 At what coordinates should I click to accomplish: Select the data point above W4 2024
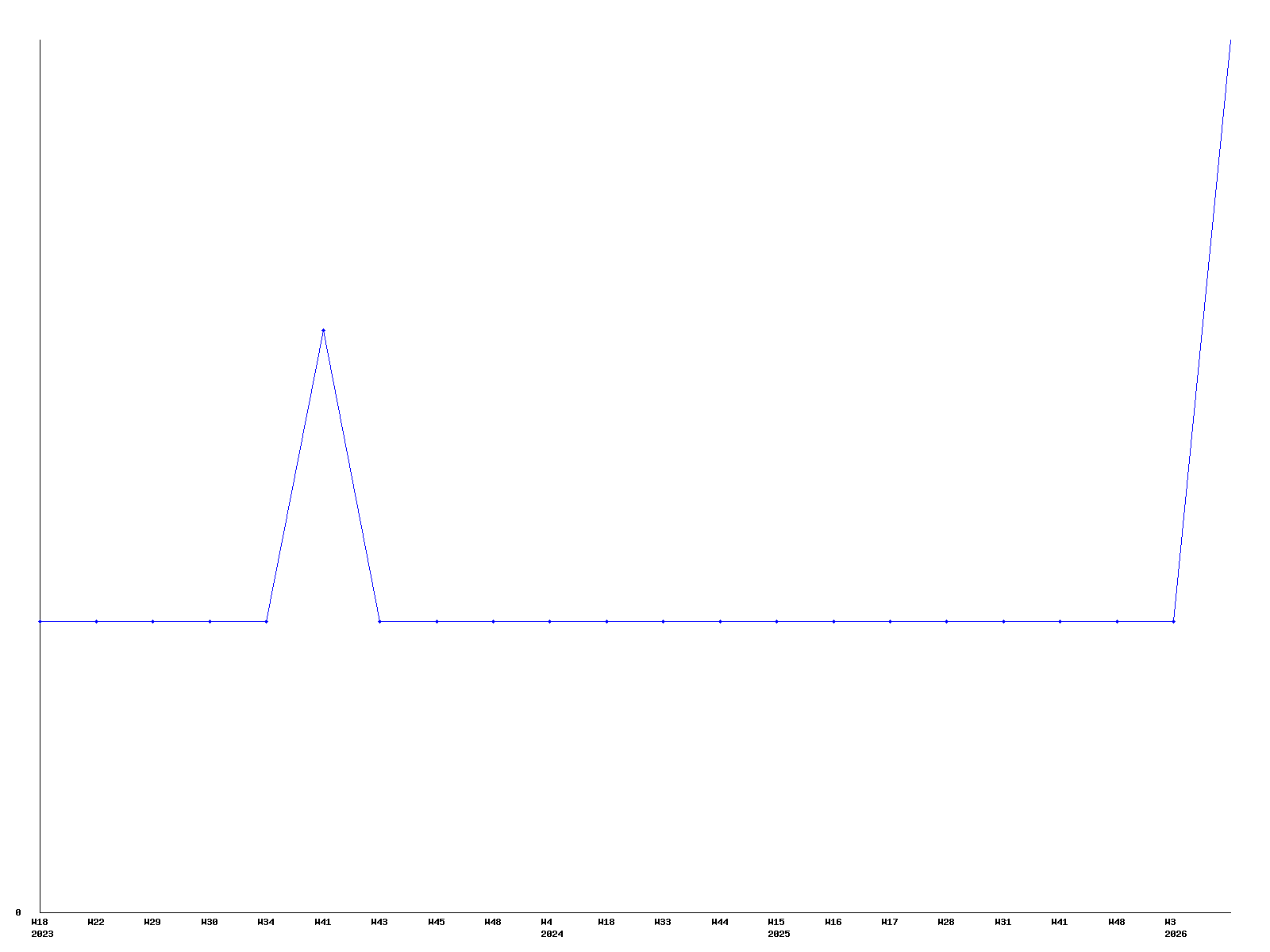(549, 621)
